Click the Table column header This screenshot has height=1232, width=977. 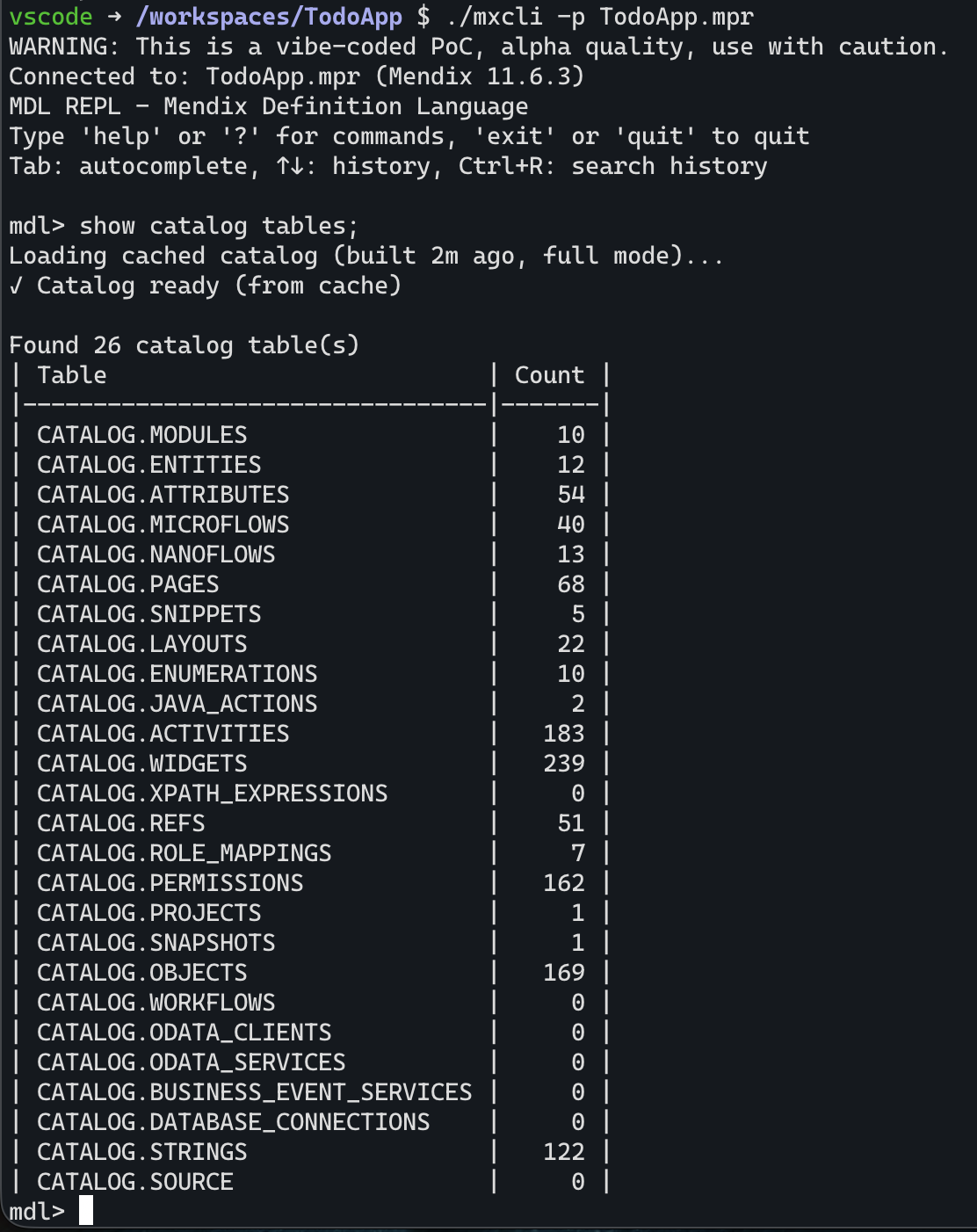click(x=72, y=375)
